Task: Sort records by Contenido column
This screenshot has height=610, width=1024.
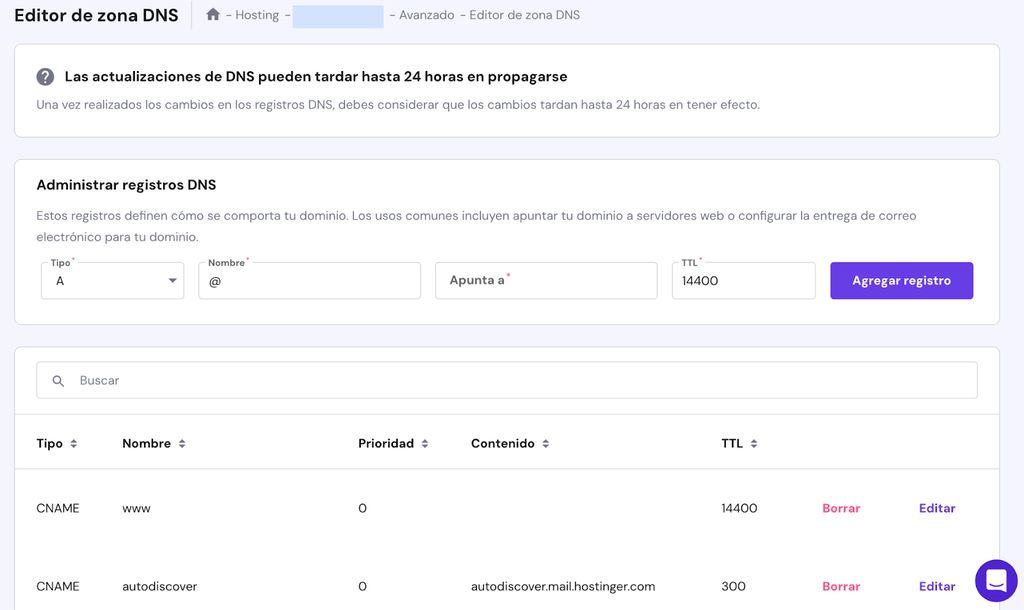Action: point(545,444)
